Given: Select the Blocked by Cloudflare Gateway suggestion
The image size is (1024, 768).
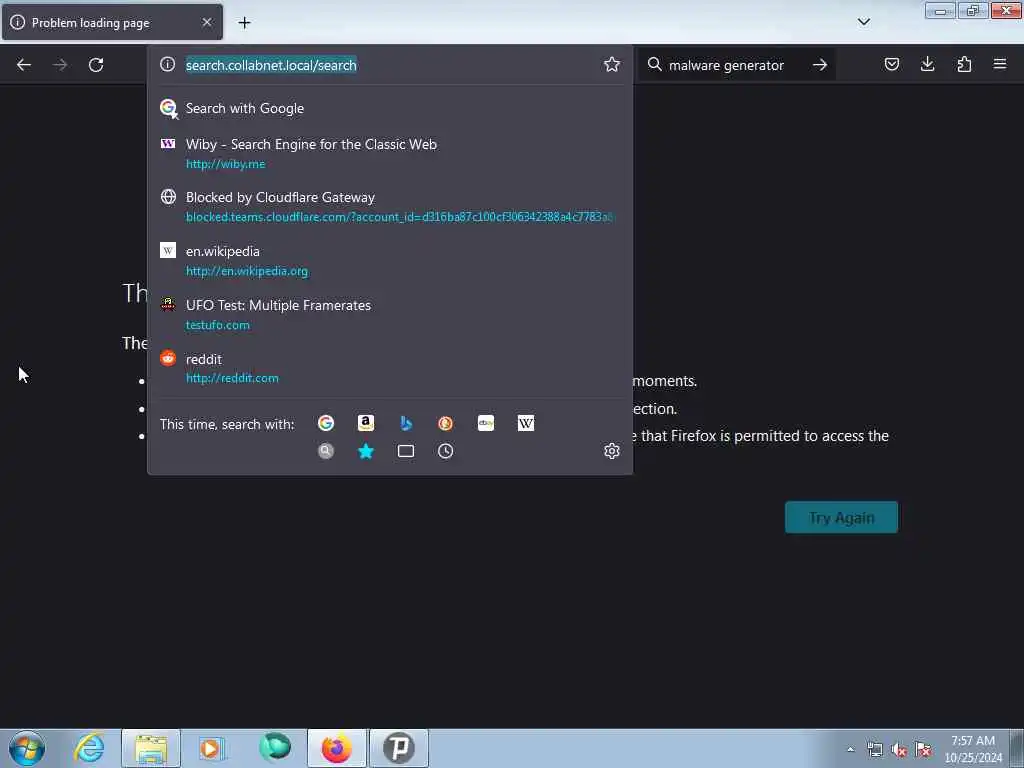Looking at the screenshot, I should pyautogui.click(x=390, y=206).
